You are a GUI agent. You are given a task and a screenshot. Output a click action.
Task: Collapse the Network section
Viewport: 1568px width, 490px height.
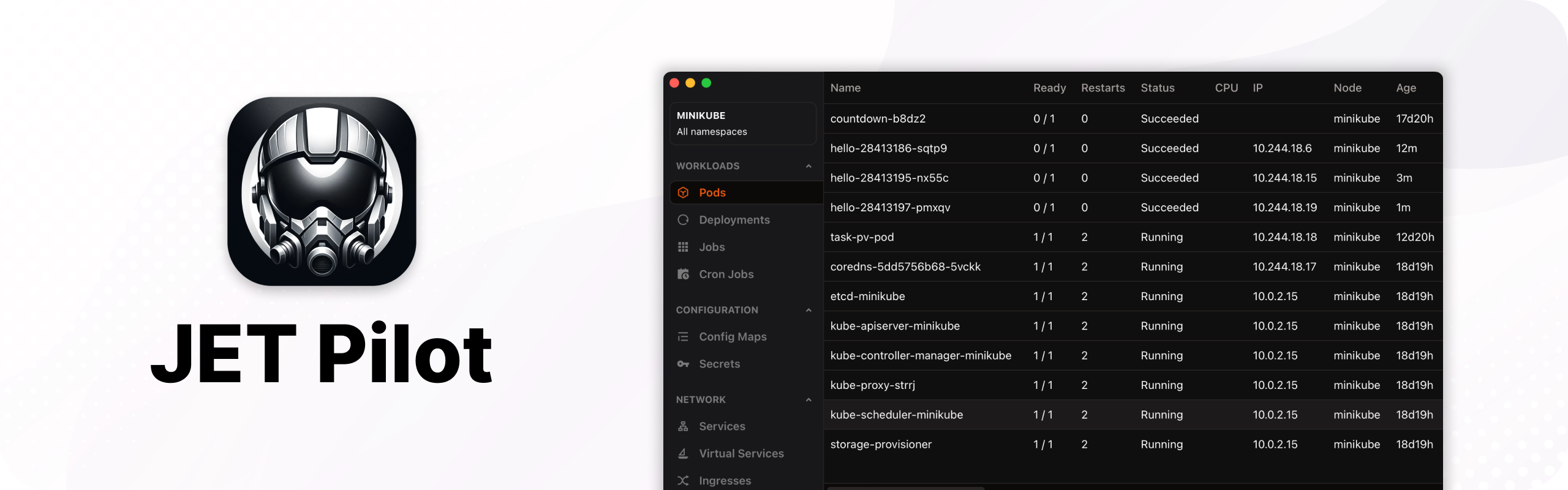809,399
